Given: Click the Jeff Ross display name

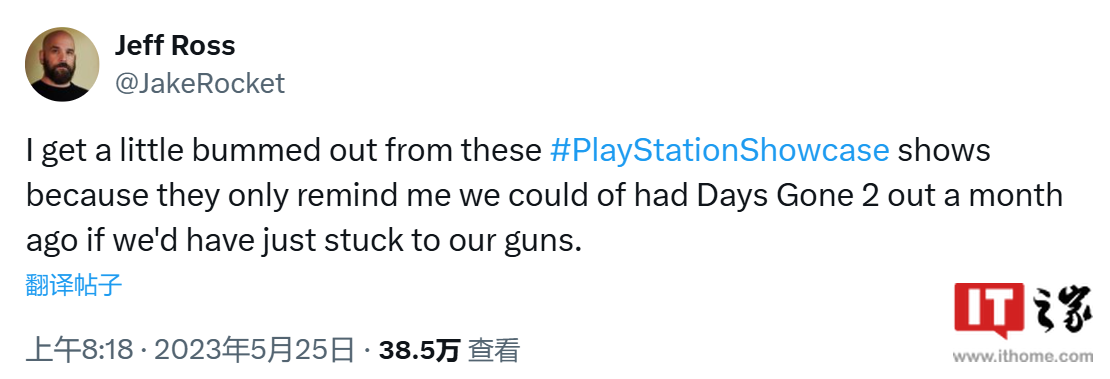Looking at the screenshot, I should tap(175, 46).
